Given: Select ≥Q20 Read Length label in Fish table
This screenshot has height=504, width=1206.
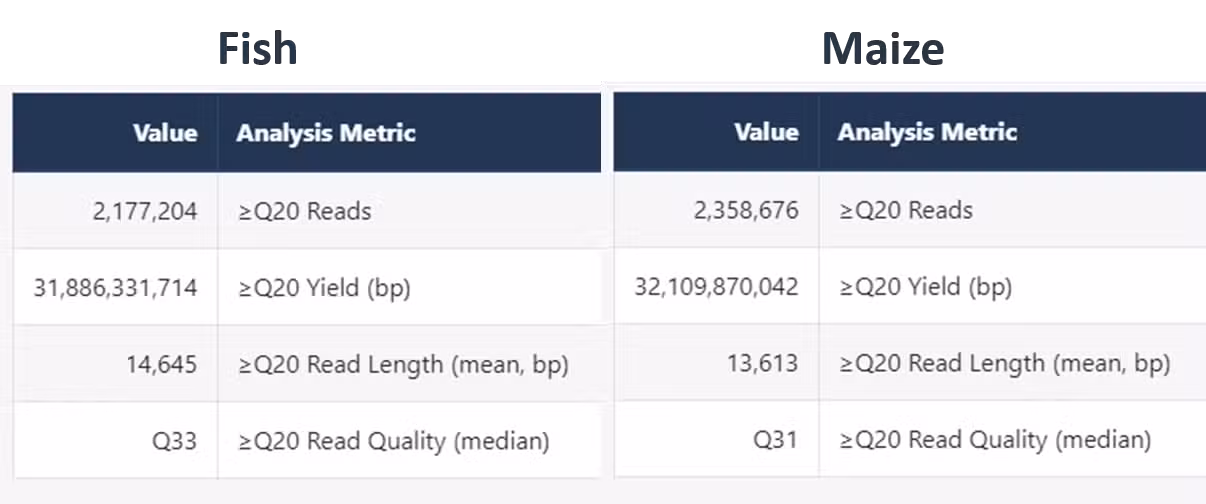Looking at the screenshot, I should [x=403, y=365].
